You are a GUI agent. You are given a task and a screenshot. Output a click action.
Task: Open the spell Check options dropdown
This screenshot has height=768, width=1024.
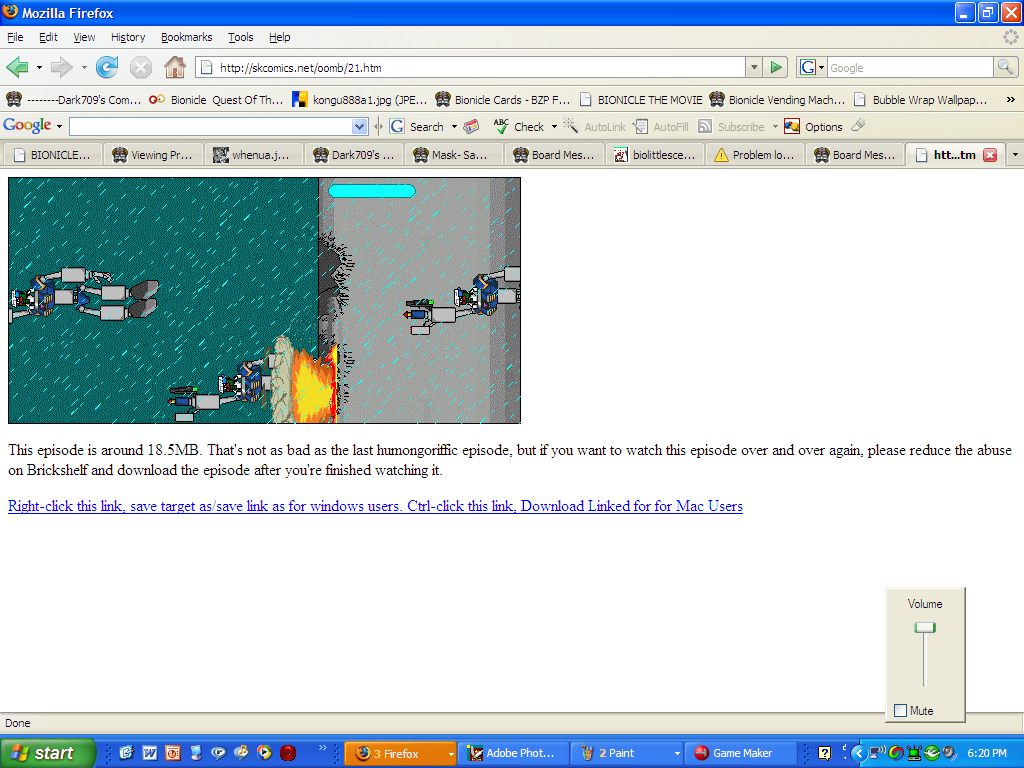[x=554, y=127]
